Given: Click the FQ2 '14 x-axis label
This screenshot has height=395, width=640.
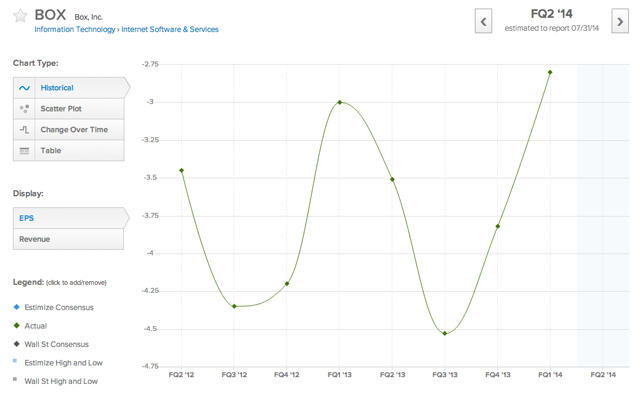Looking at the screenshot, I should click(x=603, y=375).
